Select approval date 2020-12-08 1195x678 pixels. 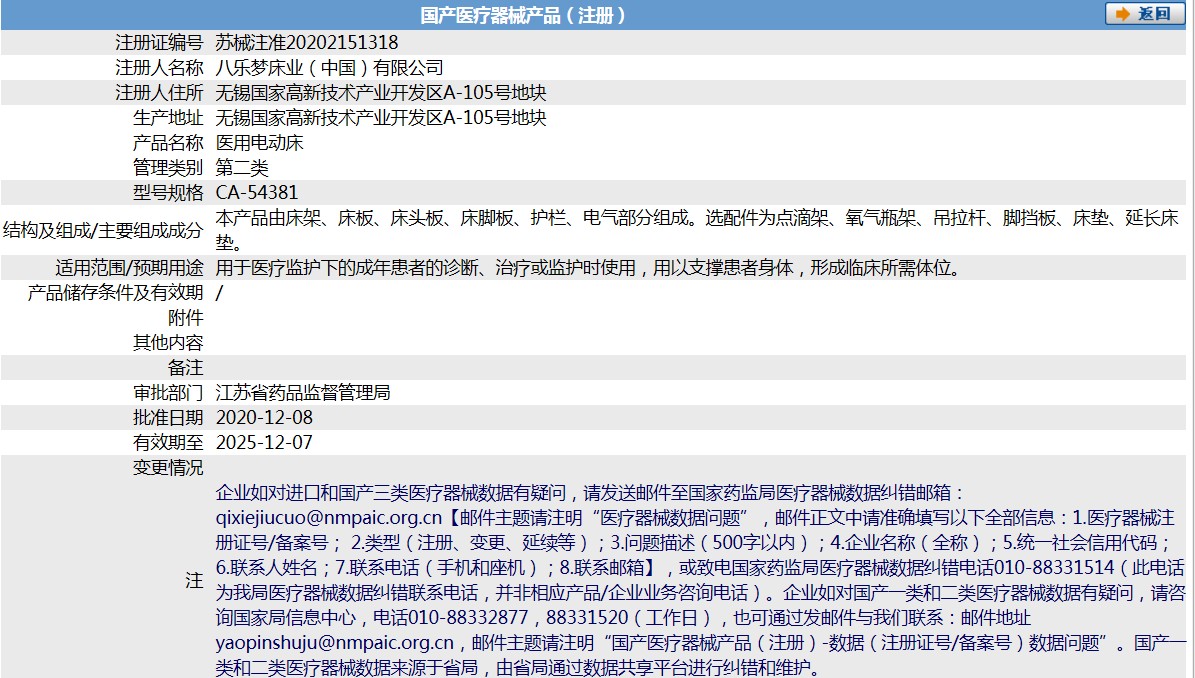click(x=264, y=418)
